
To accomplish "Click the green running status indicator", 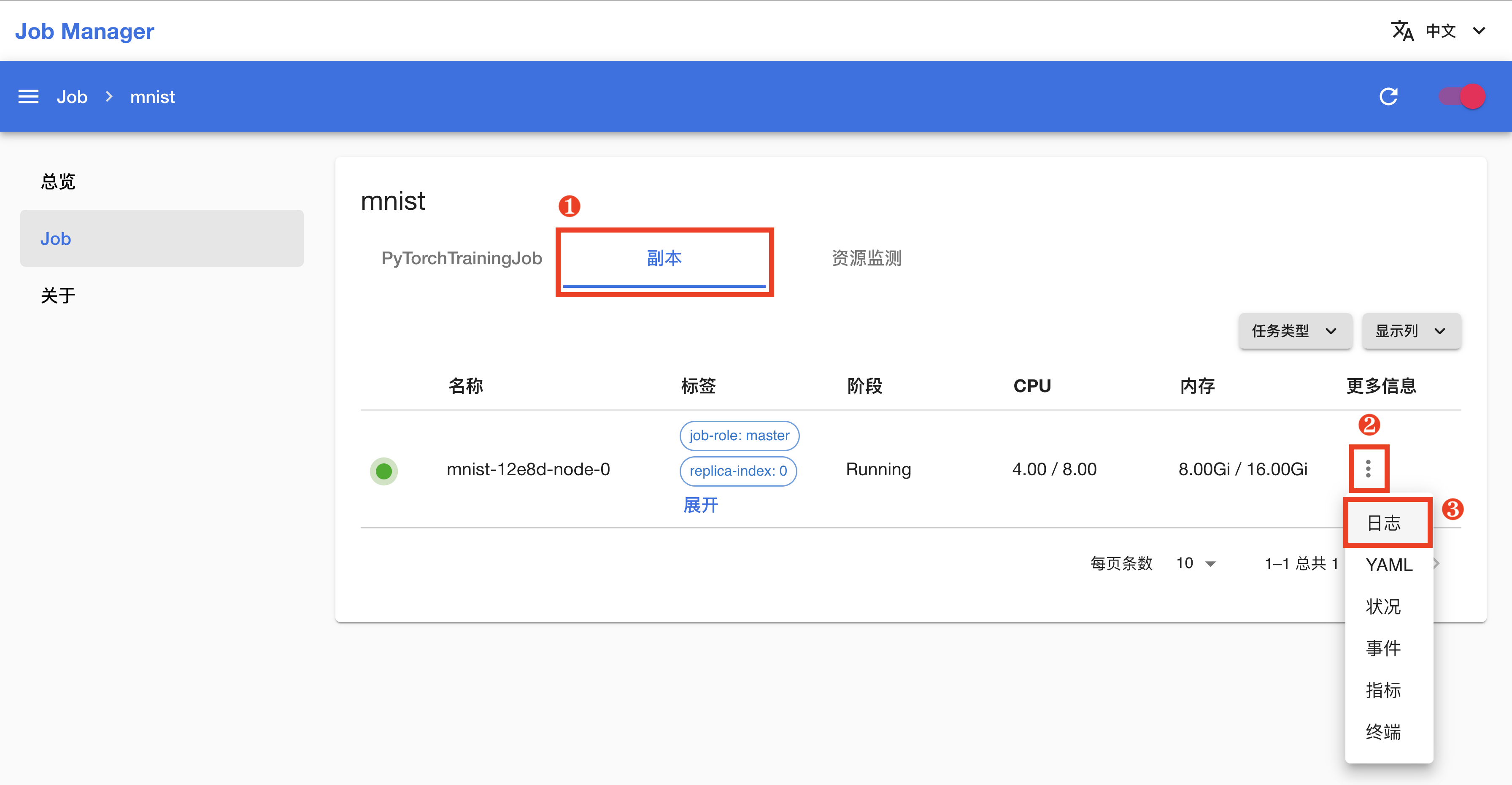I will coord(383,471).
